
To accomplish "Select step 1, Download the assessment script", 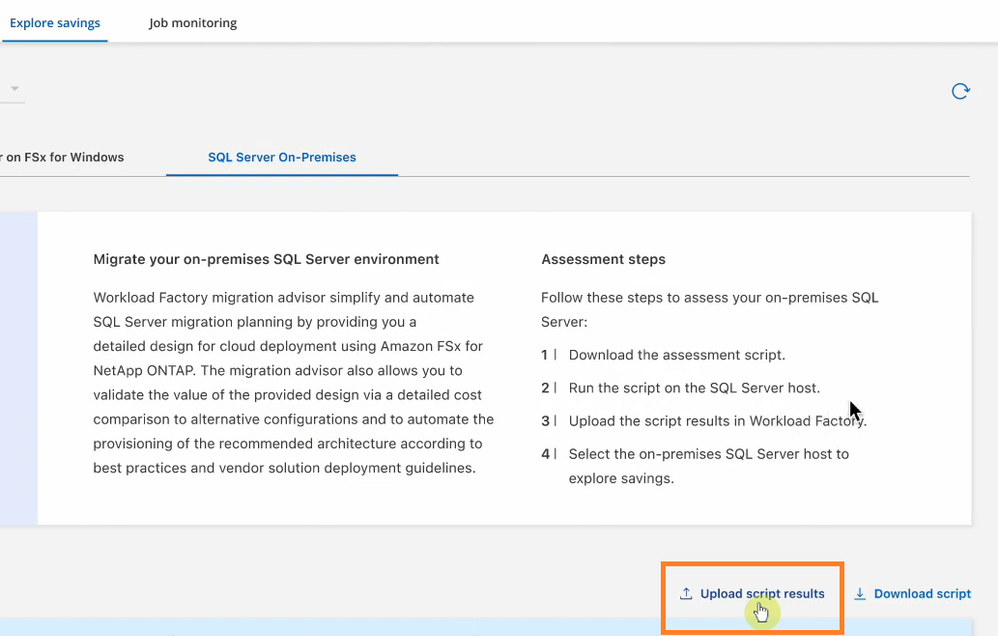I will (x=677, y=355).
